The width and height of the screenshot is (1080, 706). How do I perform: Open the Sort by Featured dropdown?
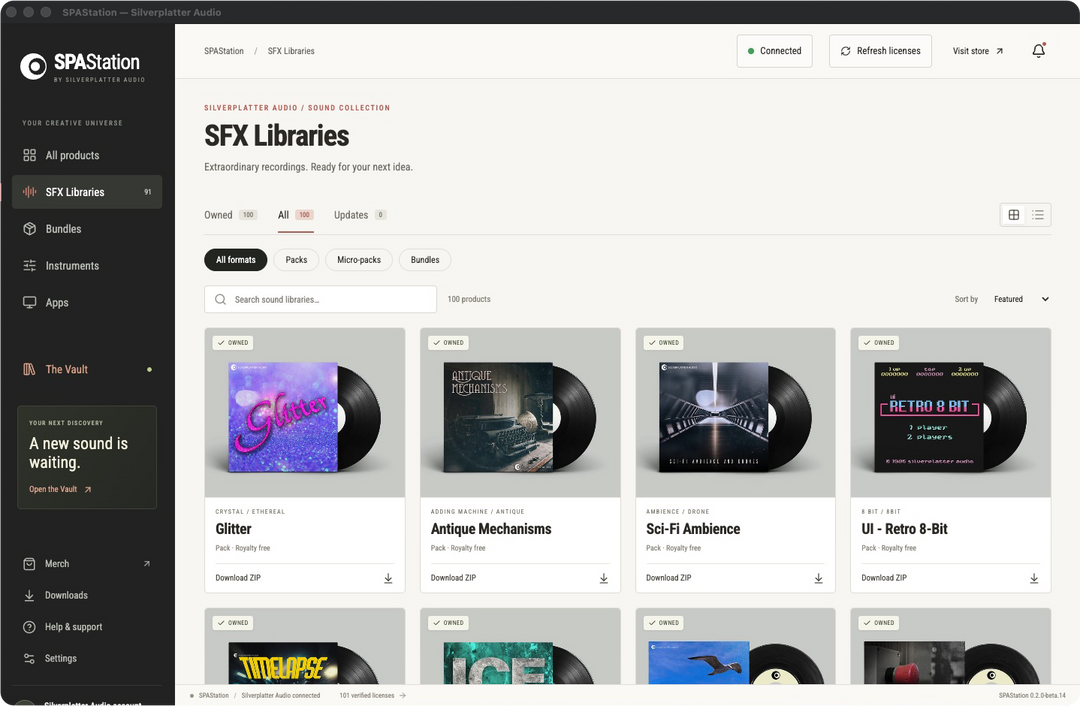[1021, 299]
